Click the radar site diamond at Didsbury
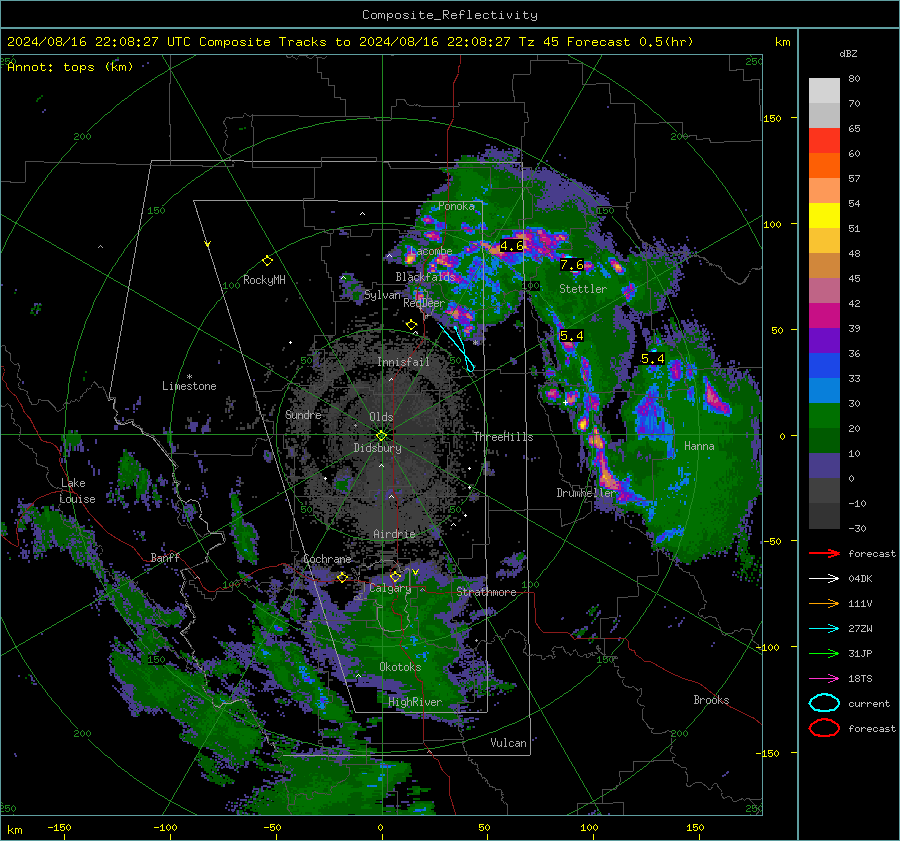This screenshot has height=841, width=900. tap(381, 436)
